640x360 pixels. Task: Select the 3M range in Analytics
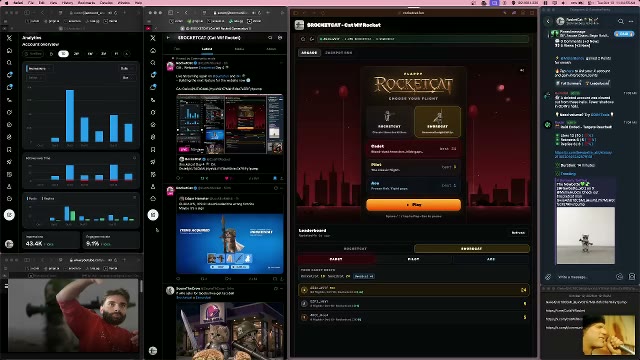pyautogui.click(x=104, y=53)
